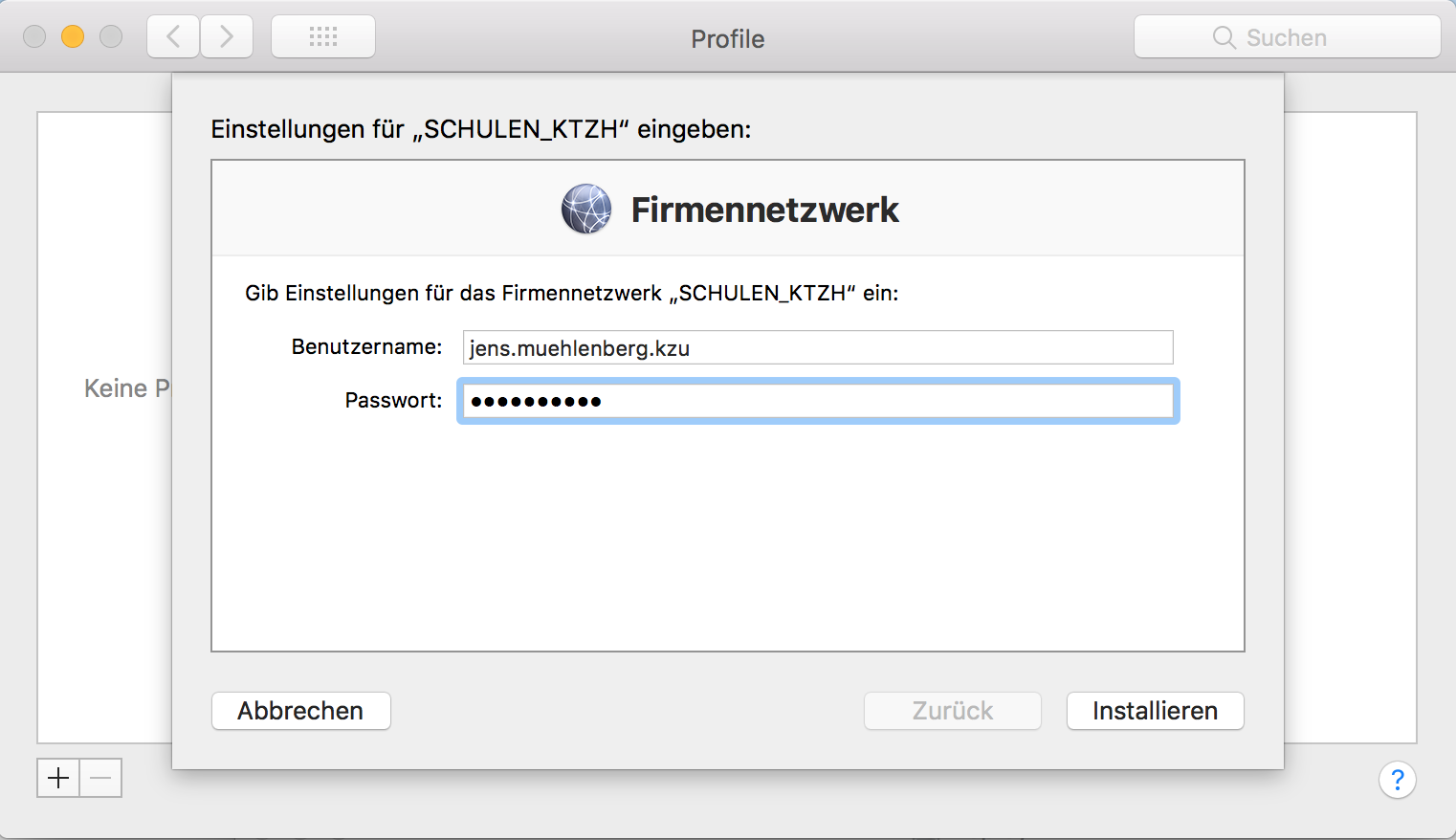Remove profile with minus button
Viewport: 1456px width, 840px height.
click(x=100, y=778)
